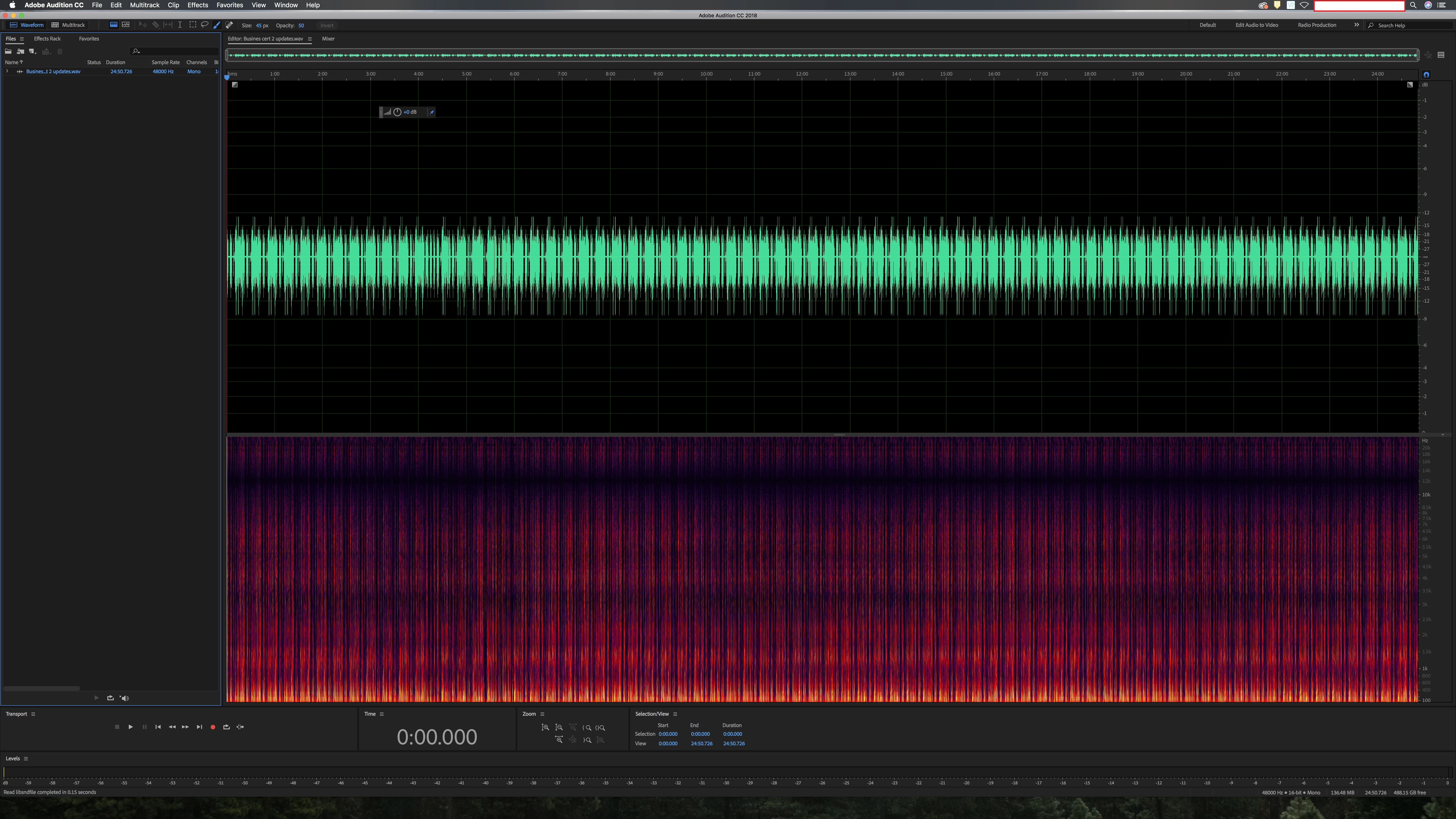The height and width of the screenshot is (819, 1456).
Task: Switch to the Effects Rack tab
Action: (x=47, y=38)
